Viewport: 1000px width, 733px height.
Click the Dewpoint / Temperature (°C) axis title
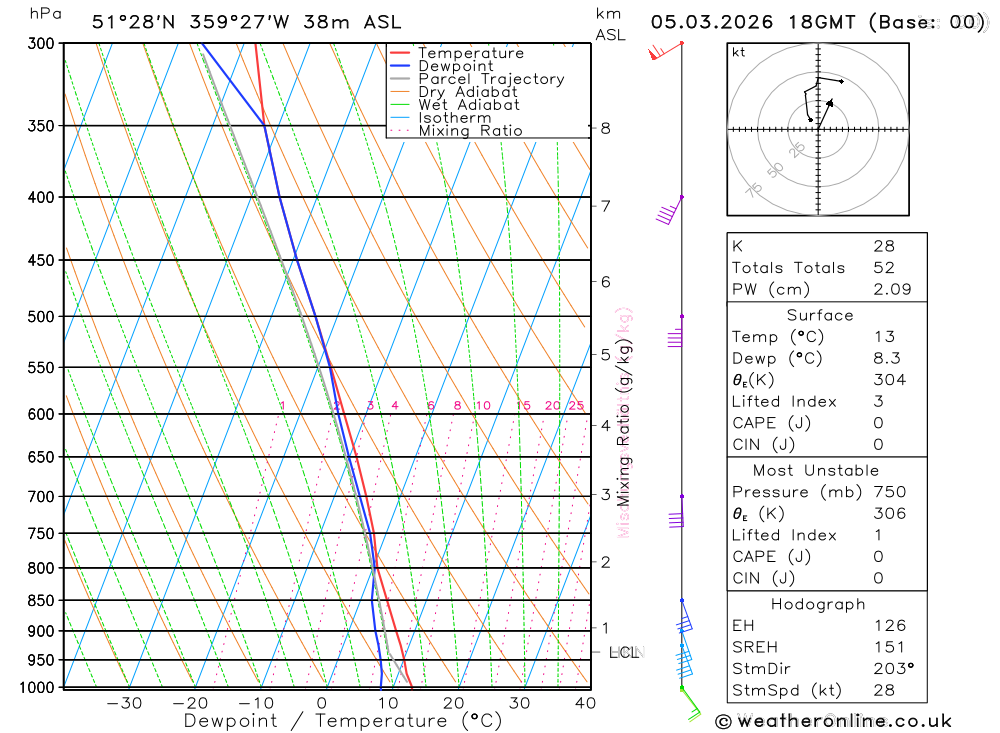point(343,722)
